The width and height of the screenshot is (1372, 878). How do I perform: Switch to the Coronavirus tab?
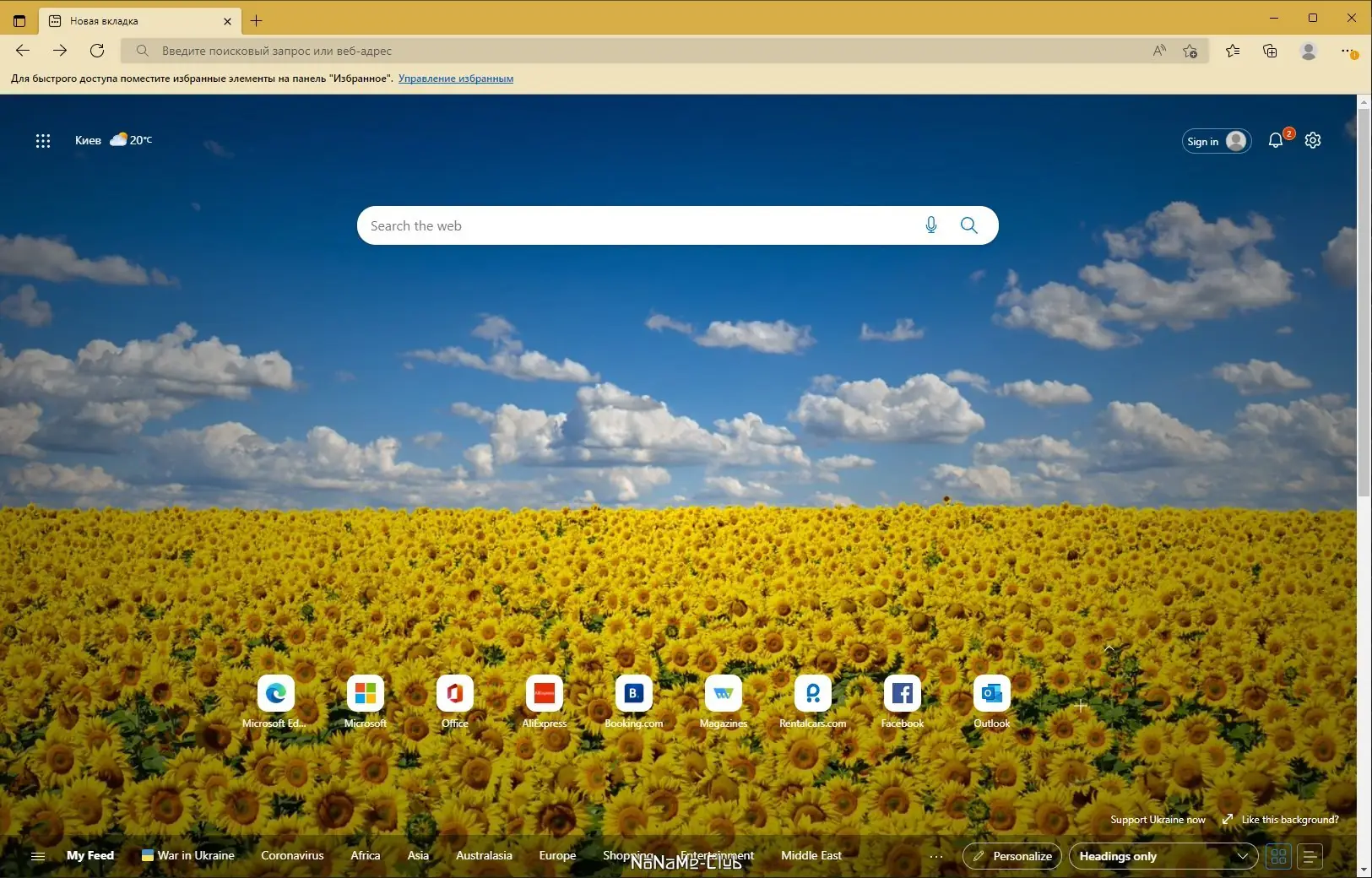(x=292, y=855)
